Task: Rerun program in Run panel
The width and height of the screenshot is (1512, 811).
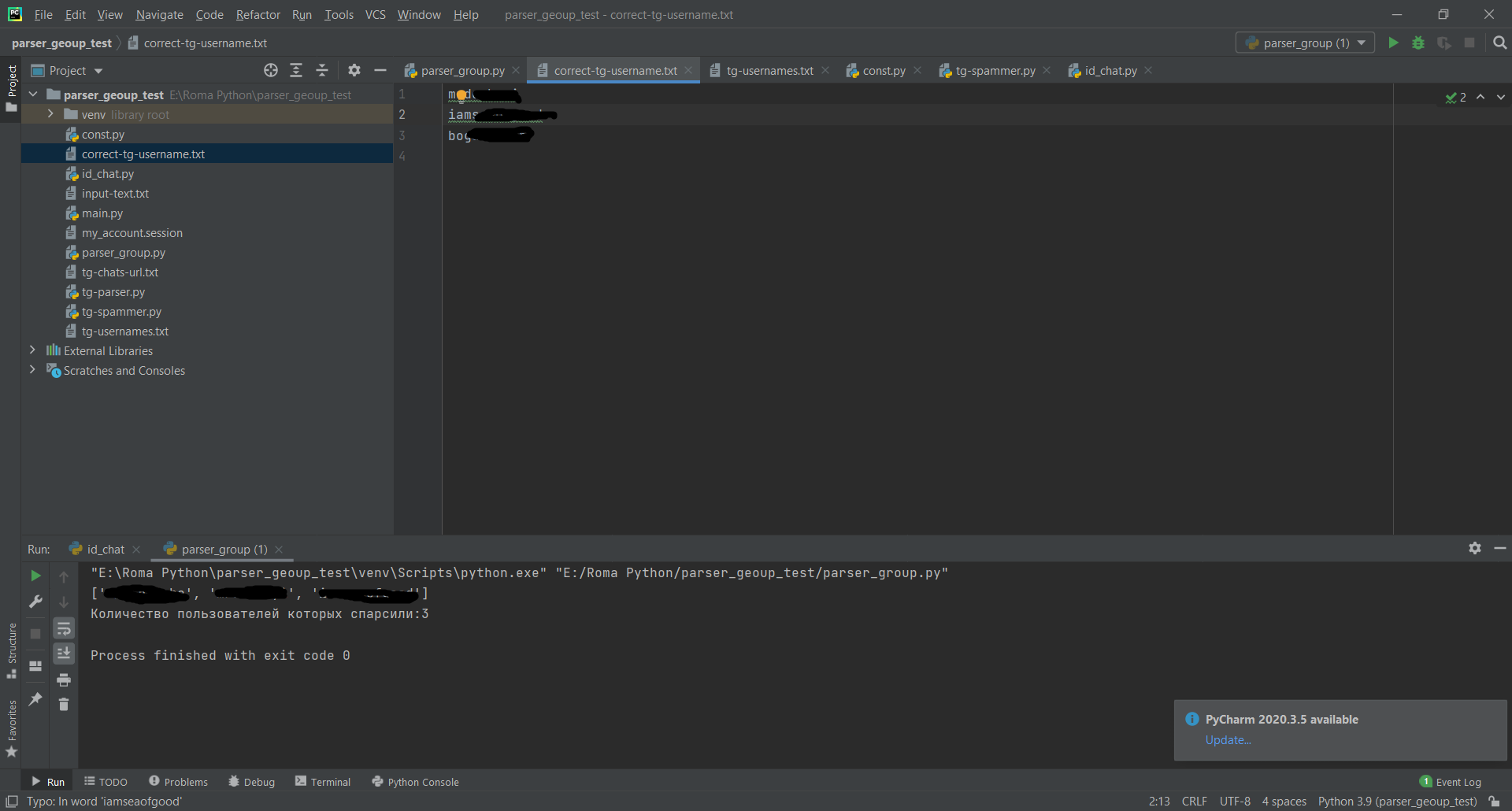Action: pos(35,576)
